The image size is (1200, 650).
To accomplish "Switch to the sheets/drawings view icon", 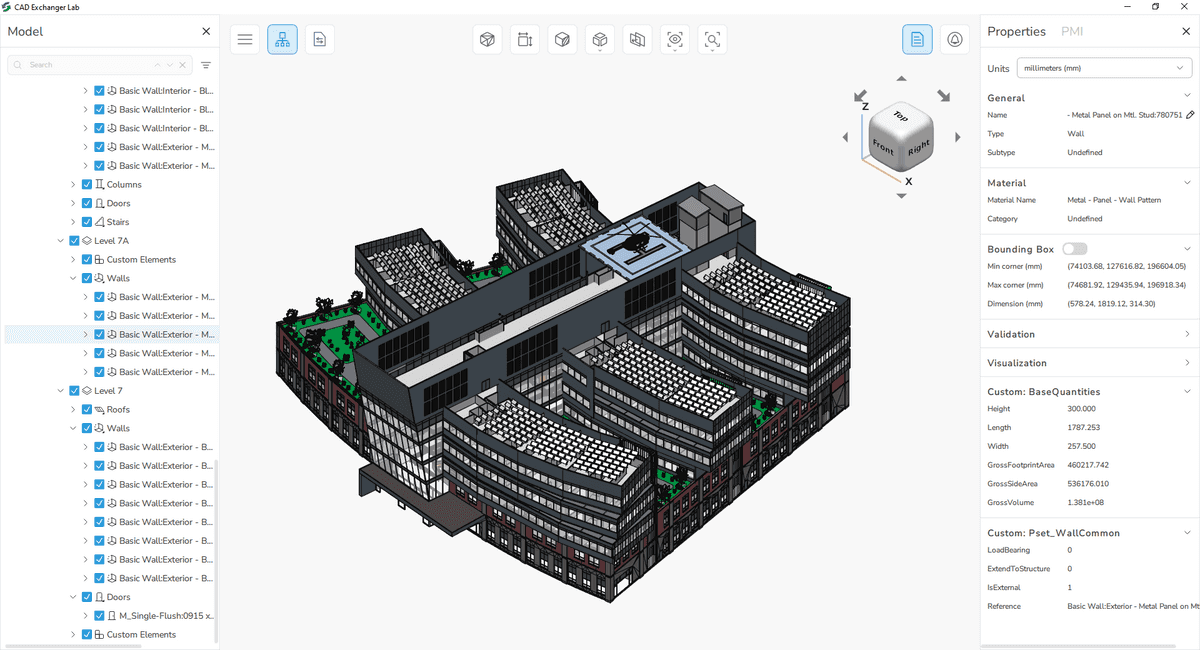I will pyautogui.click(x=319, y=39).
